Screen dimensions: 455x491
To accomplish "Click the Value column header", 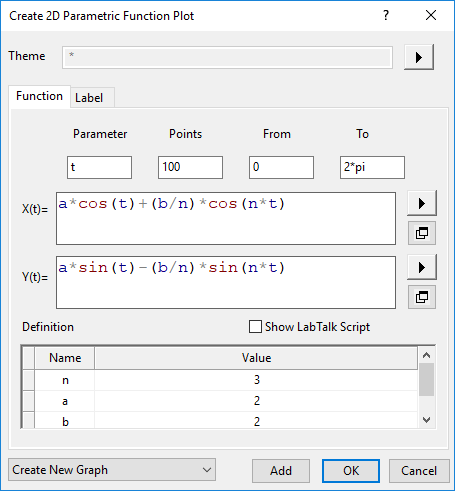I will click(x=256, y=358).
